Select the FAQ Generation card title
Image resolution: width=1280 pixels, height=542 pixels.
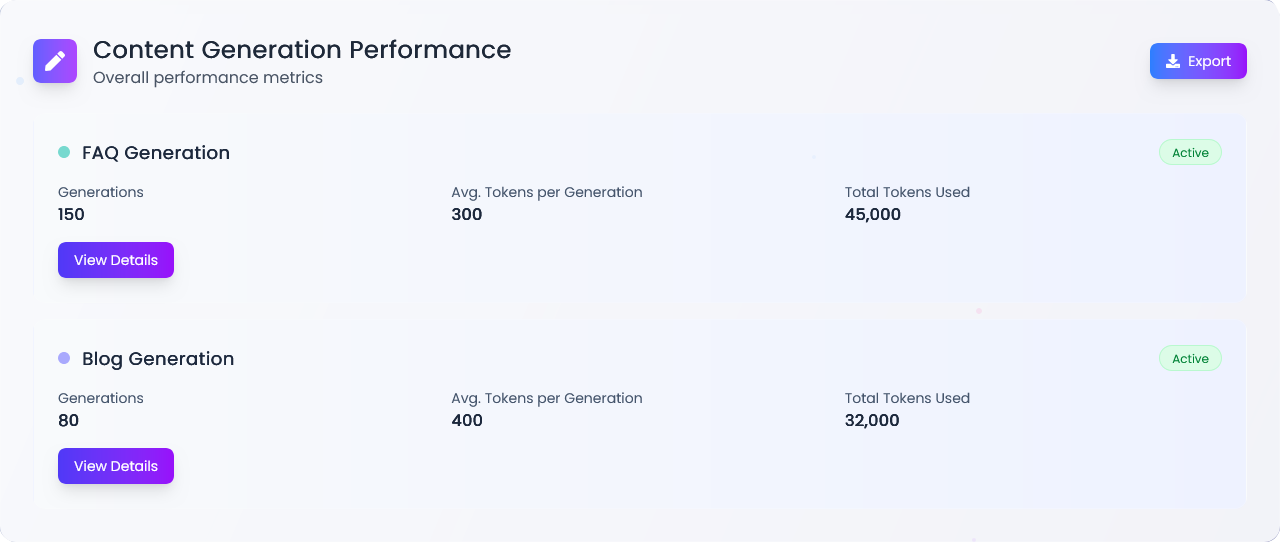point(156,153)
